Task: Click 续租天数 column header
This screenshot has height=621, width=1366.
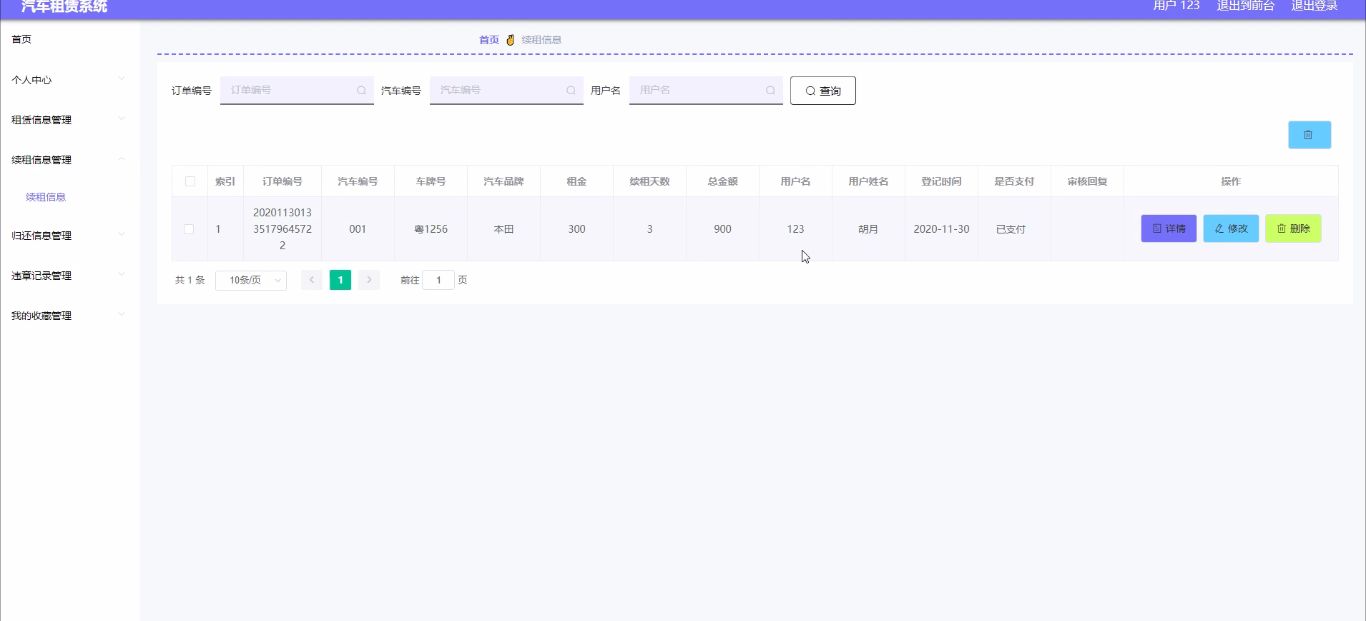Action: pyautogui.click(x=650, y=181)
